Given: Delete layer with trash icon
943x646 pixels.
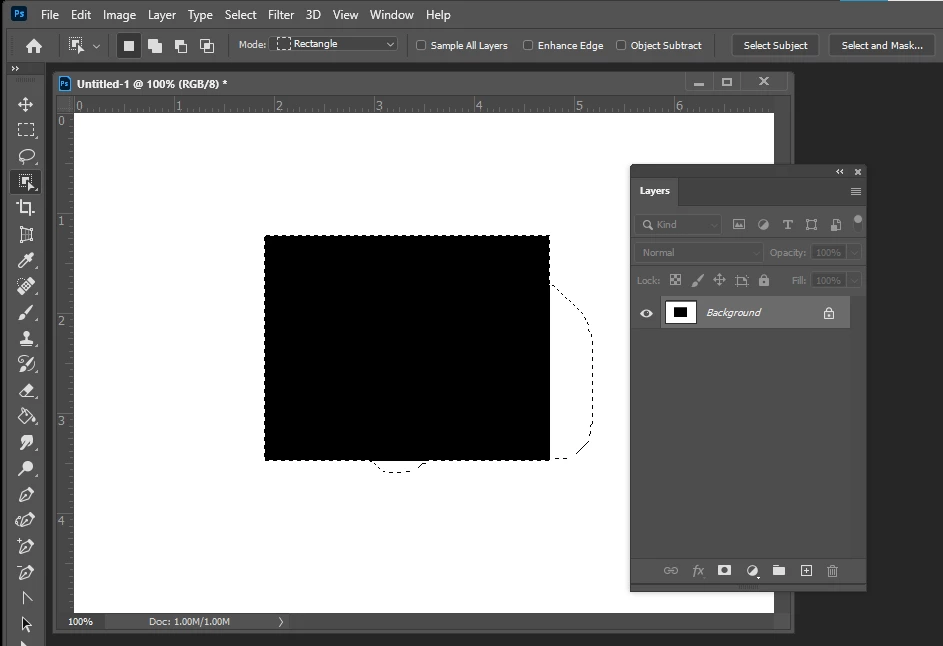Looking at the screenshot, I should click(x=832, y=571).
